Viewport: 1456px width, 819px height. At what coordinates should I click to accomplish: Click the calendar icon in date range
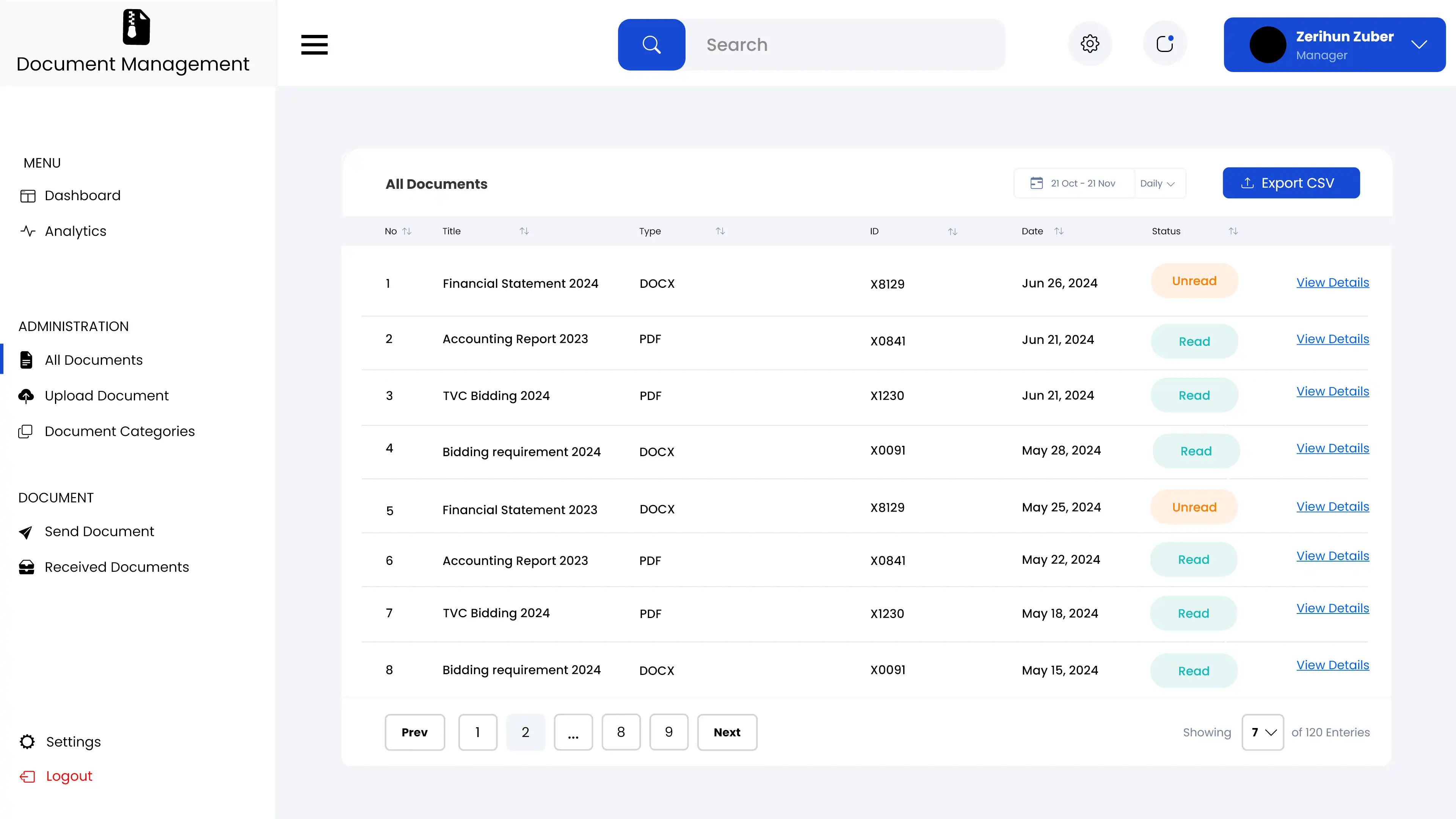click(x=1036, y=183)
